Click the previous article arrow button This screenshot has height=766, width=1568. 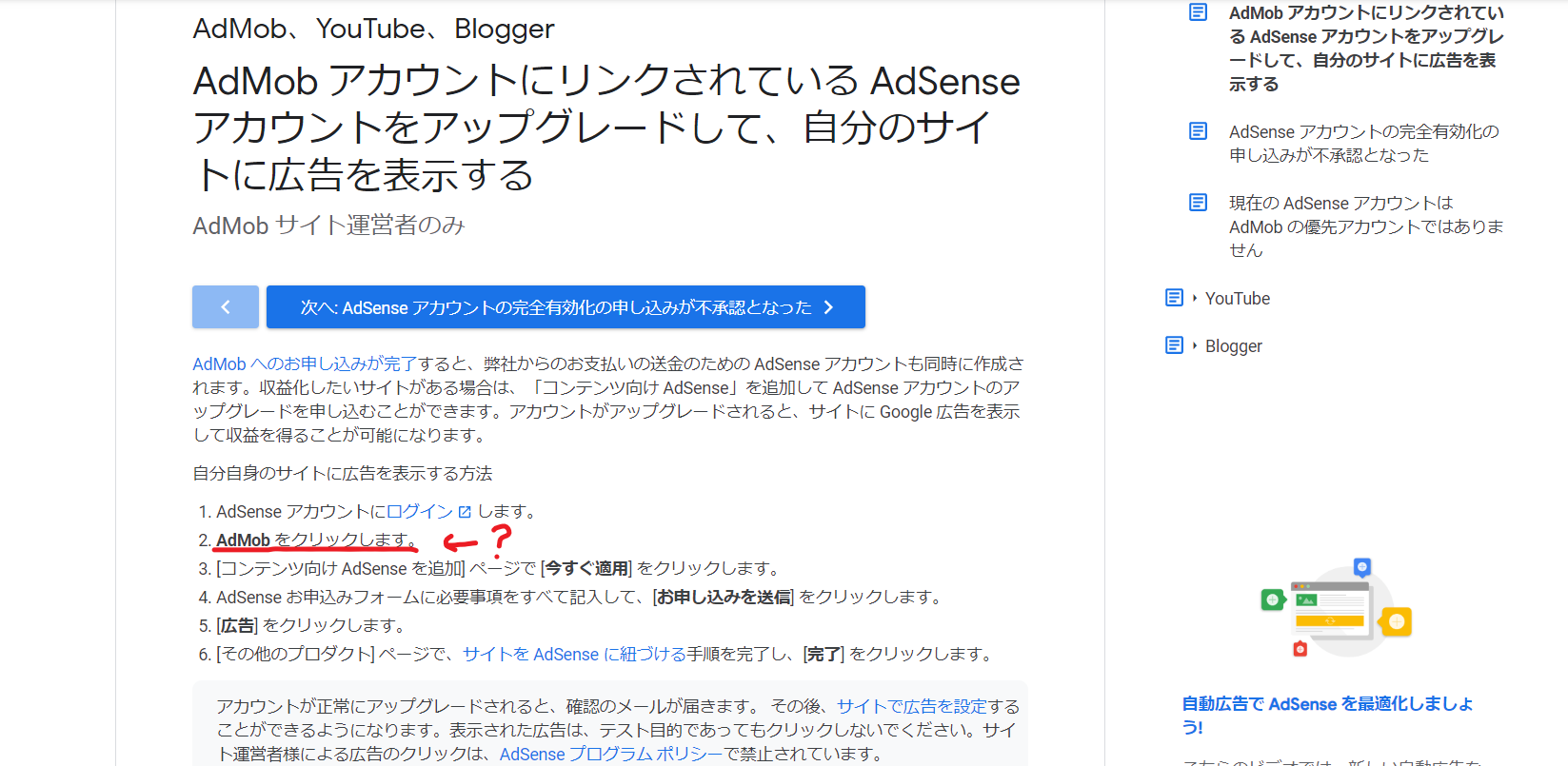pos(226,306)
